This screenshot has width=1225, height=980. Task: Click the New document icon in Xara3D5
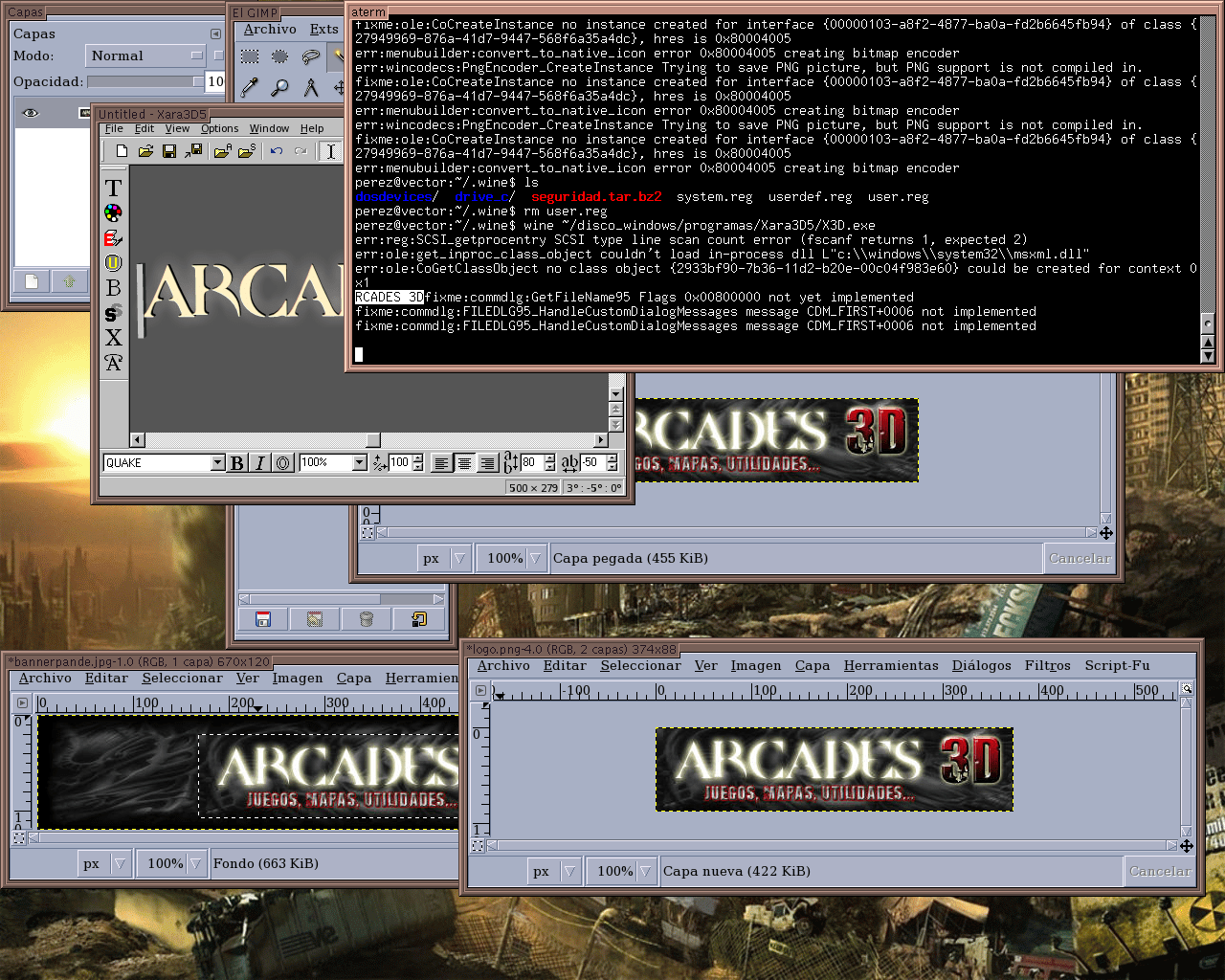[122, 151]
